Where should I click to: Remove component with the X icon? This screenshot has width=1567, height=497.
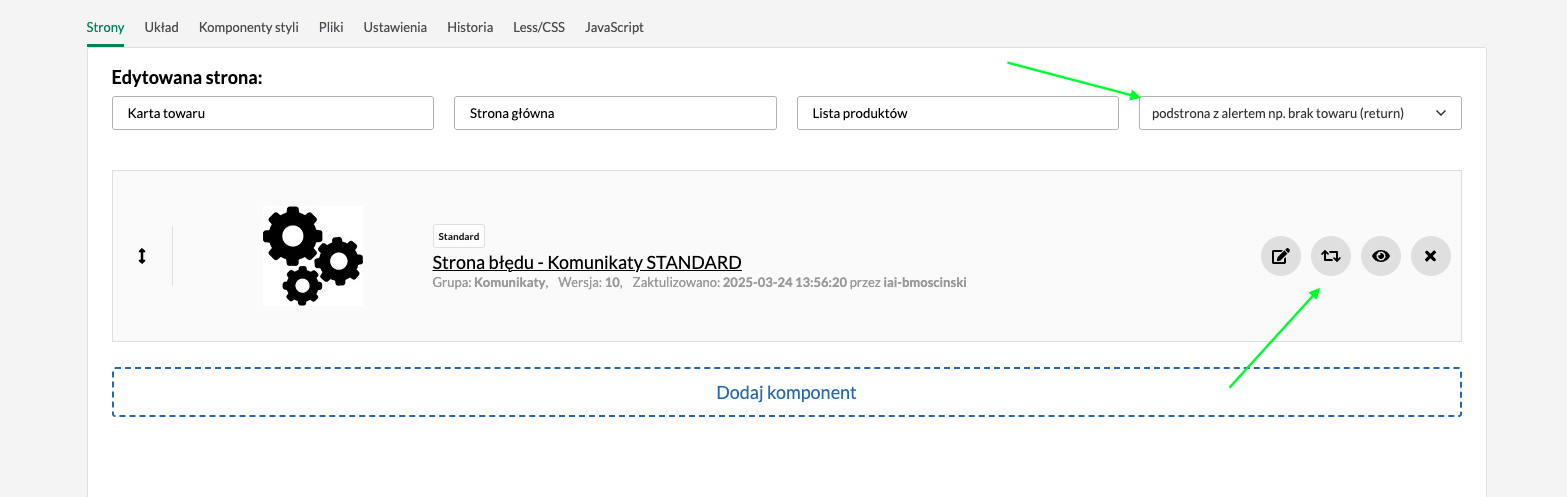coord(1431,256)
